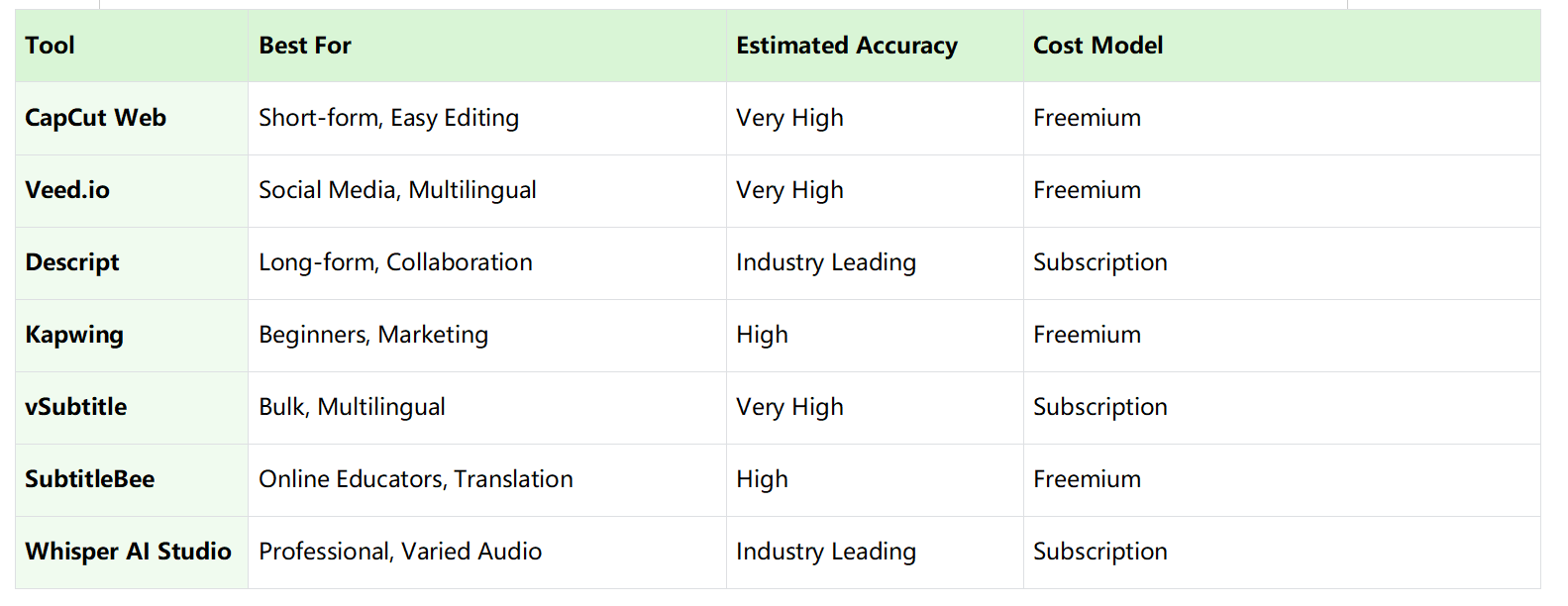This screenshot has width=1568, height=606.
Task: Click Descript's "Industry Leading" accuracy cell
Action: tap(826, 262)
